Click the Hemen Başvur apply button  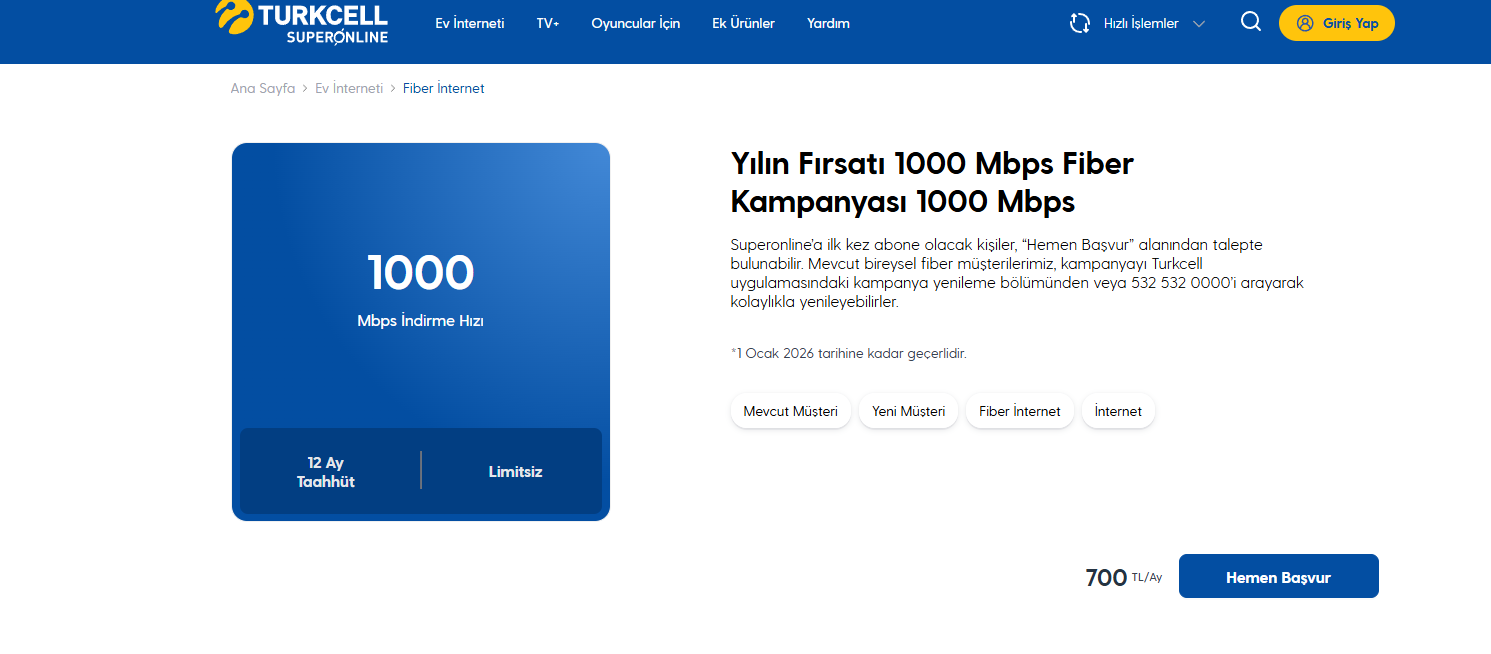point(1279,576)
